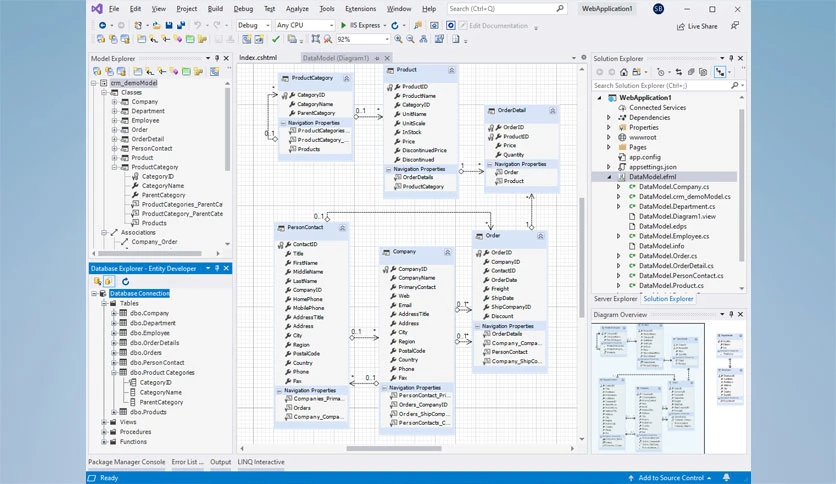836x484 pixels.
Task: Click the first icon in Model Explorer toolbar
Action: click(x=97, y=71)
